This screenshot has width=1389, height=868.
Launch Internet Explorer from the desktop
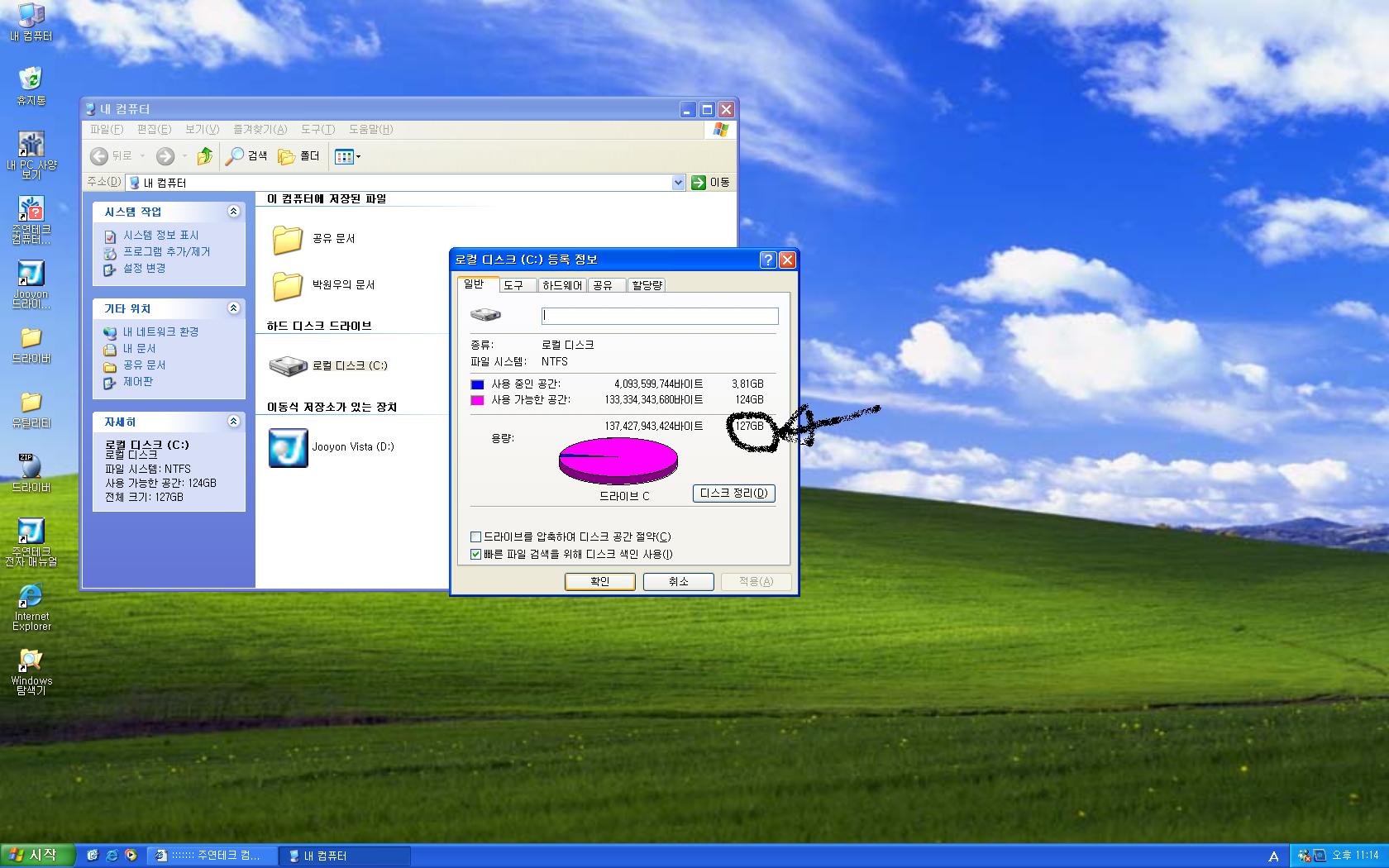pyautogui.click(x=31, y=606)
